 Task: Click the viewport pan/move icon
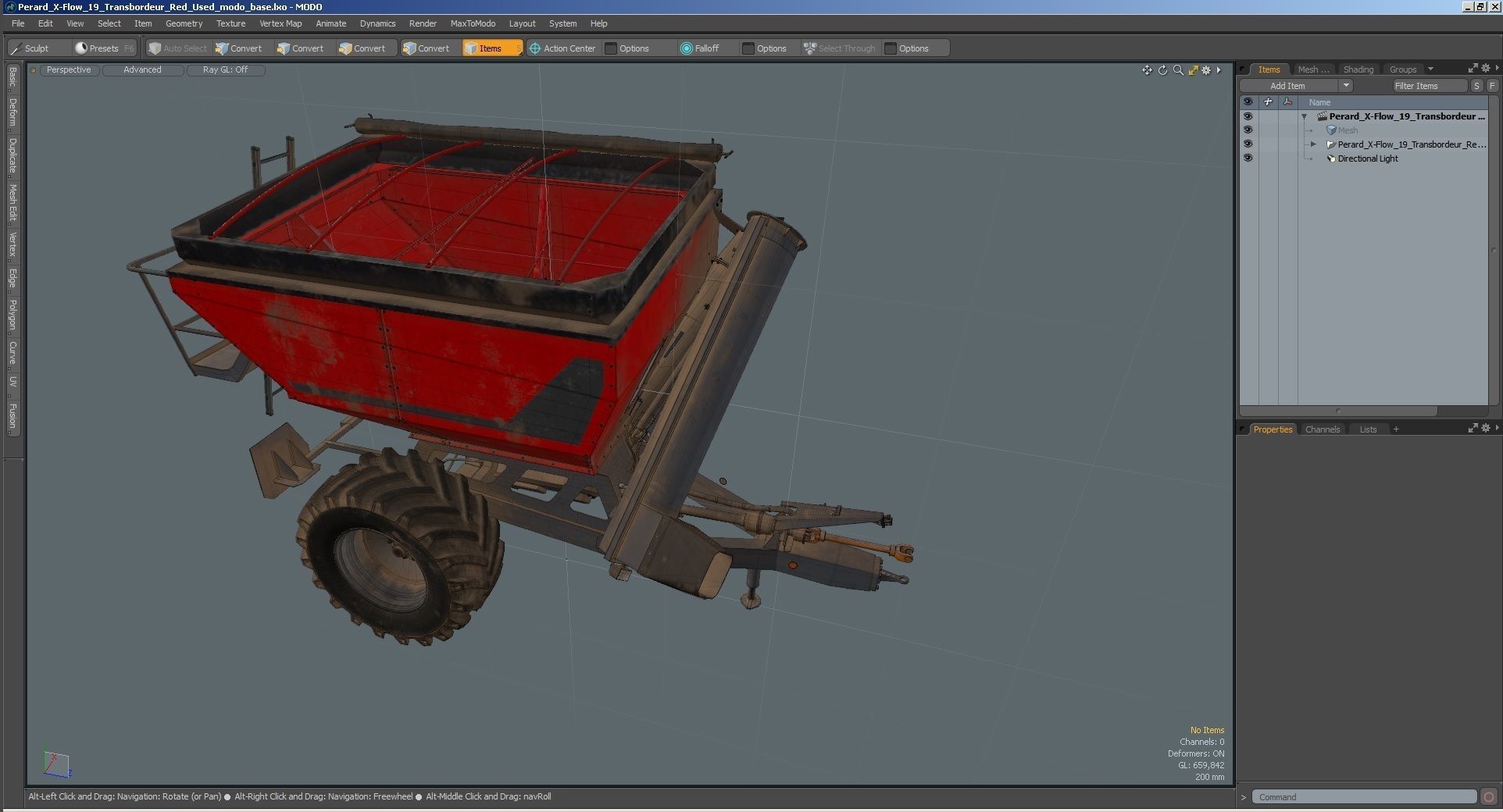click(x=1147, y=70)
